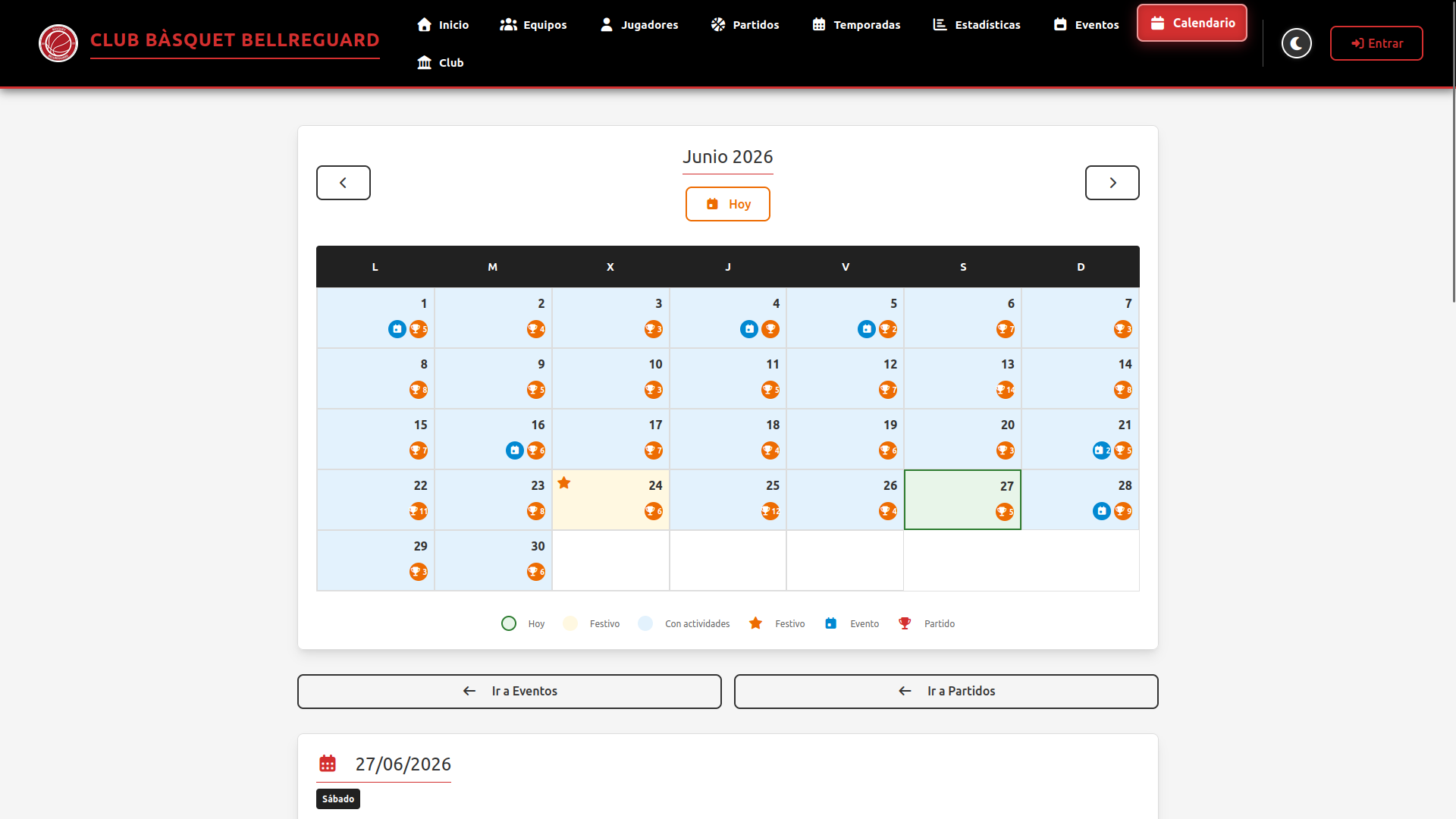Click the blue event icon on day 28
Image resolution: width=1456 pixels, height=819 pixels.
1102,511
